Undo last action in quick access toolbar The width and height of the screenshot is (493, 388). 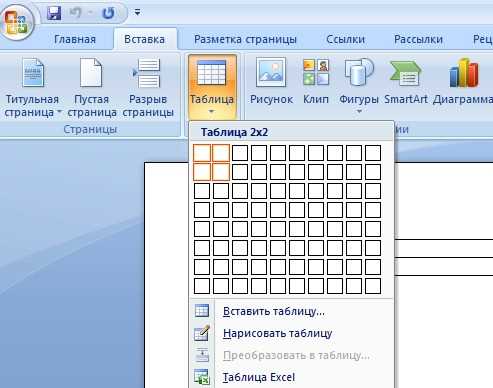point(75,13)
